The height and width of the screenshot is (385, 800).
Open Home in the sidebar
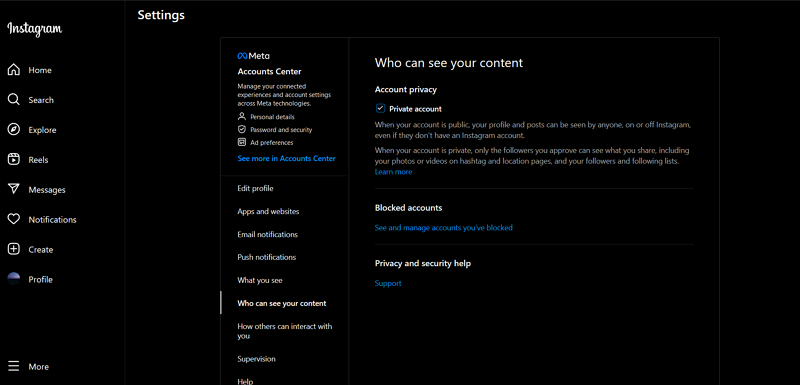pos(40,70)
